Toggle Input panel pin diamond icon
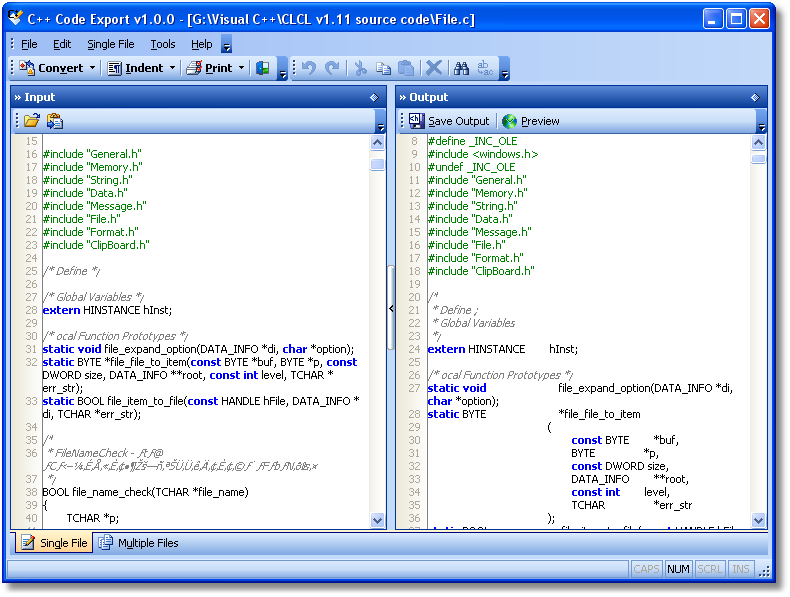790x597 pixels. click(x=374, y=97)
